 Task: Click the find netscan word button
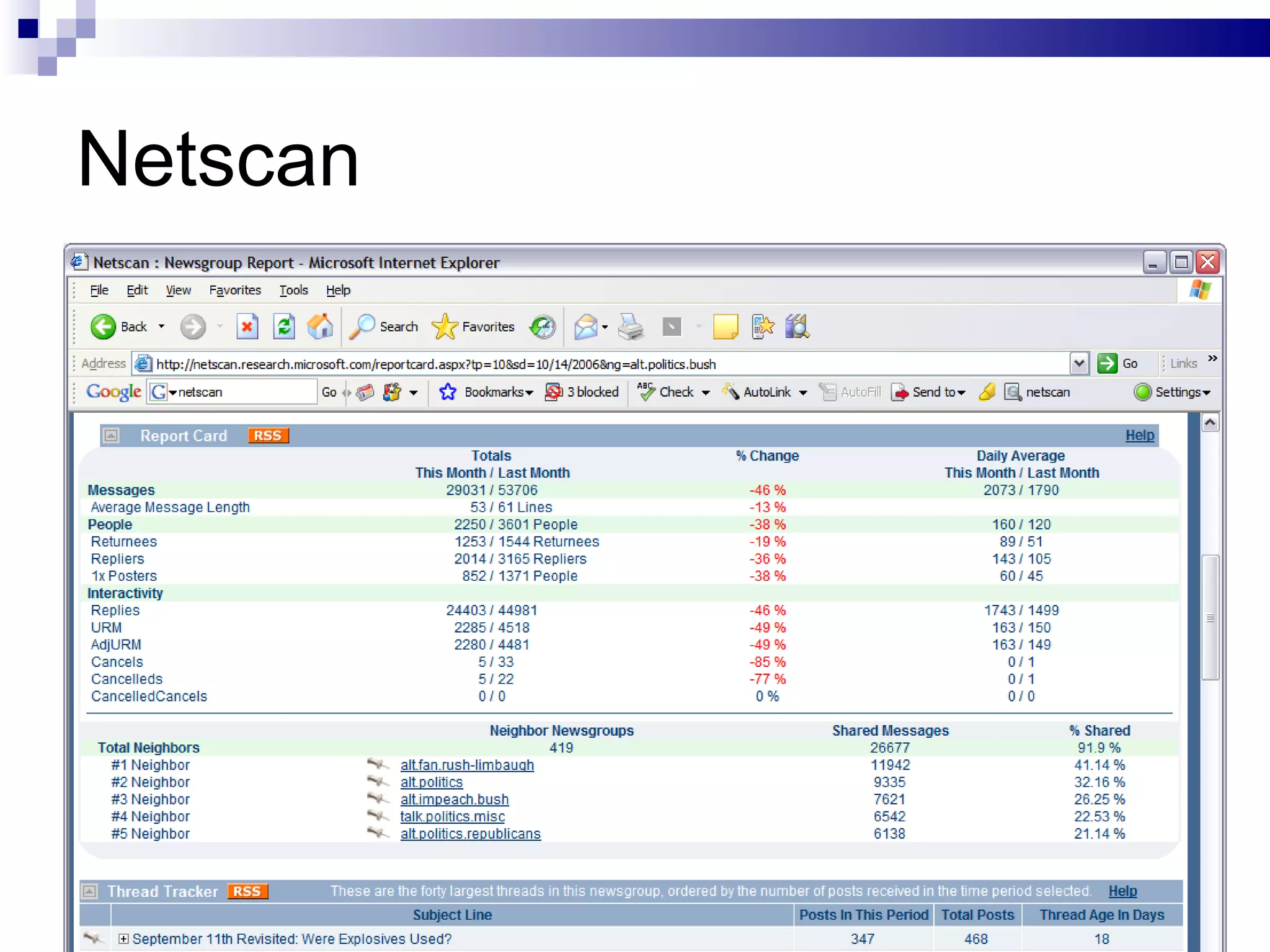[1037, 392]
